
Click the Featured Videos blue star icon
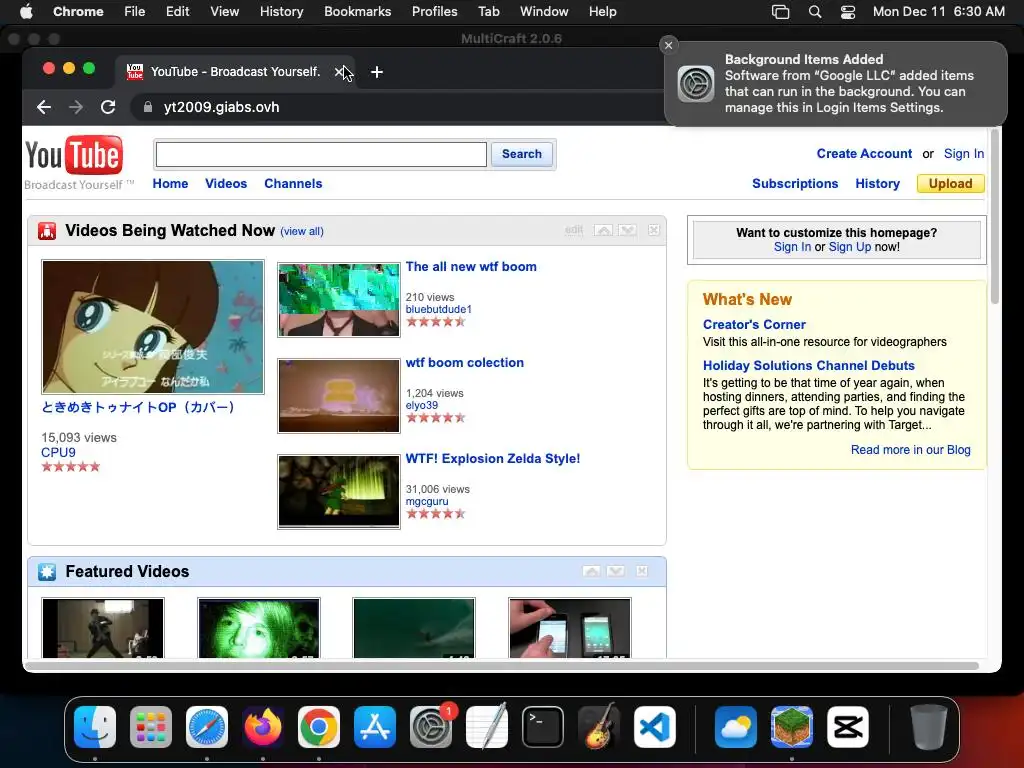[47, 571]
